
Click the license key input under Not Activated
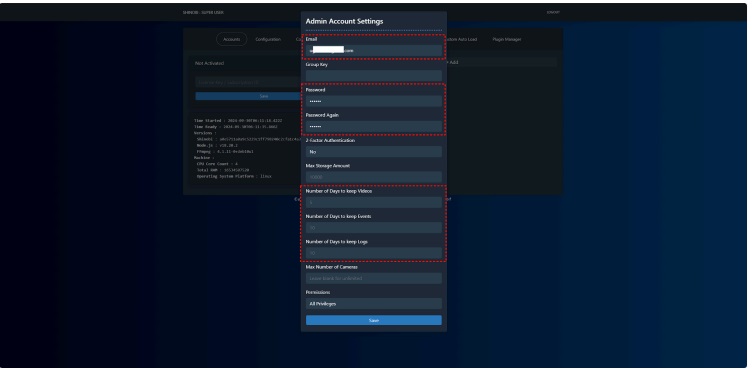248,83
